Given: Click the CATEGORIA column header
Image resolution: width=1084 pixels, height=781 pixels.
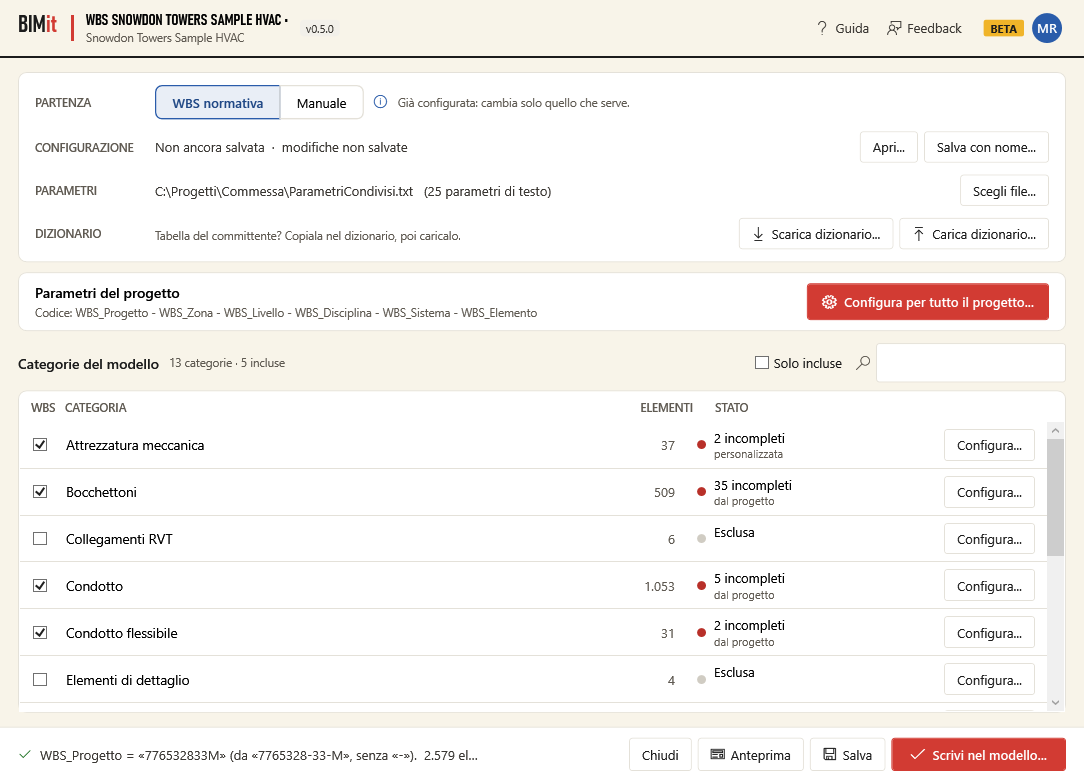Looking at the screenshot, I should pyautogui.click(x=95, y=408).
